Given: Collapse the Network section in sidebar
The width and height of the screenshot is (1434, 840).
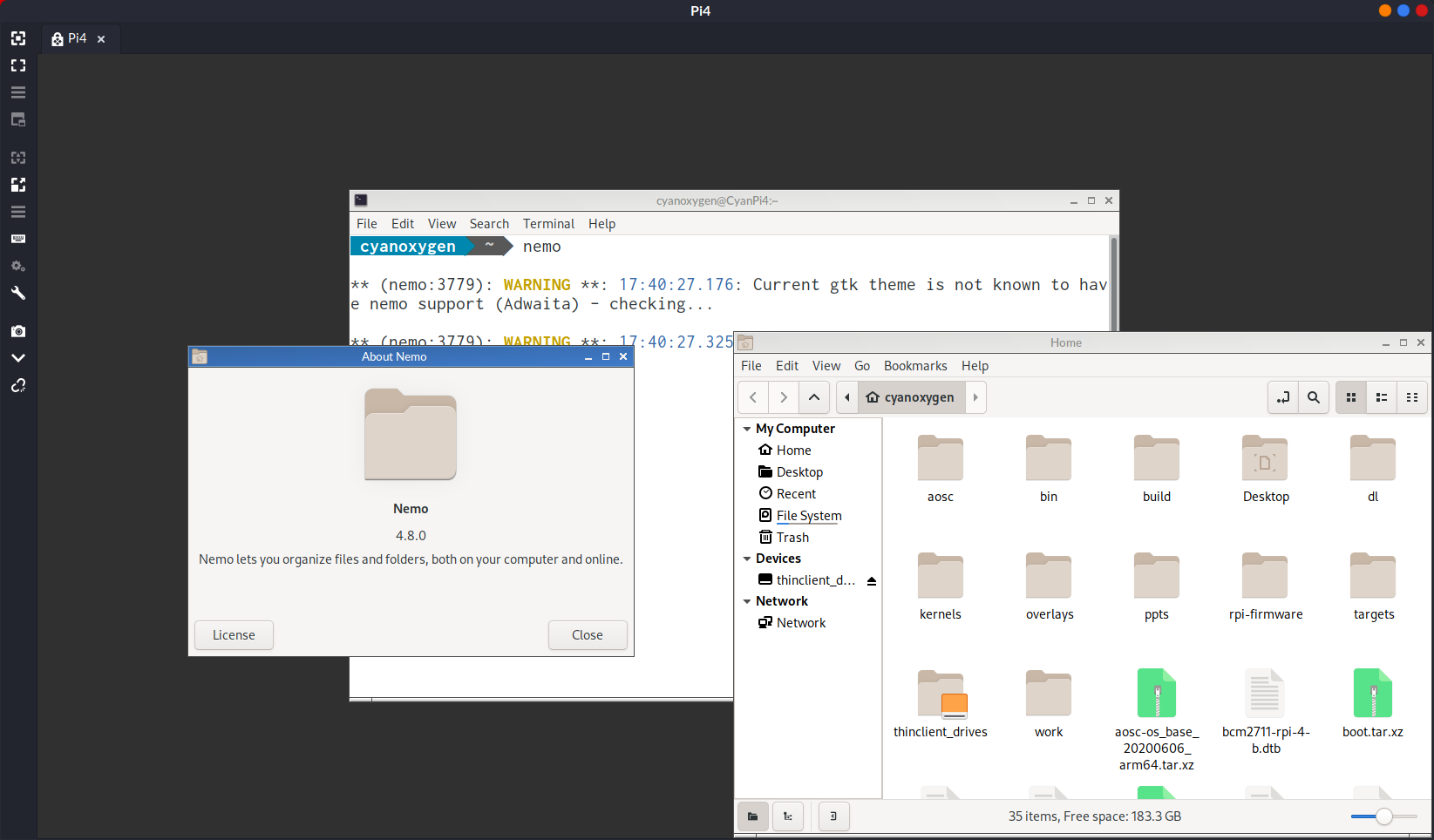Looking at the screenshot, I should click(747, 601).
